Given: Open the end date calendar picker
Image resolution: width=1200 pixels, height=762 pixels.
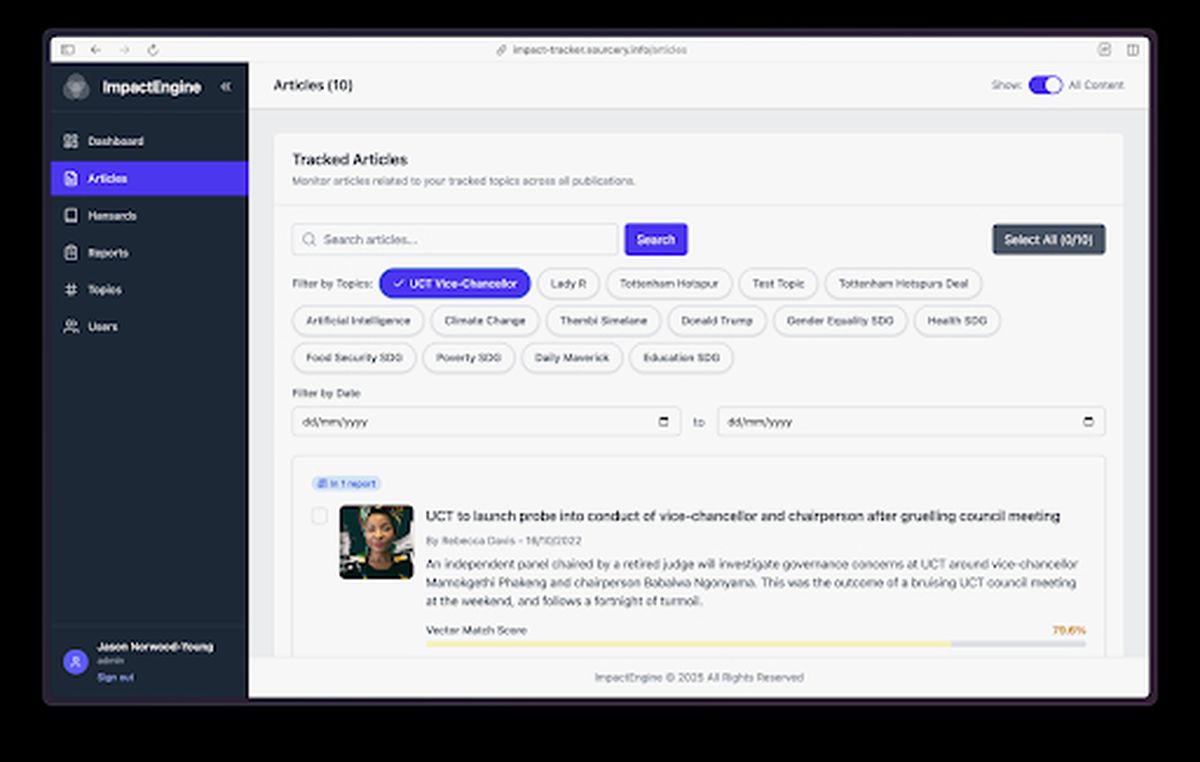Looking at the screenshot, I should (1089, 422).
